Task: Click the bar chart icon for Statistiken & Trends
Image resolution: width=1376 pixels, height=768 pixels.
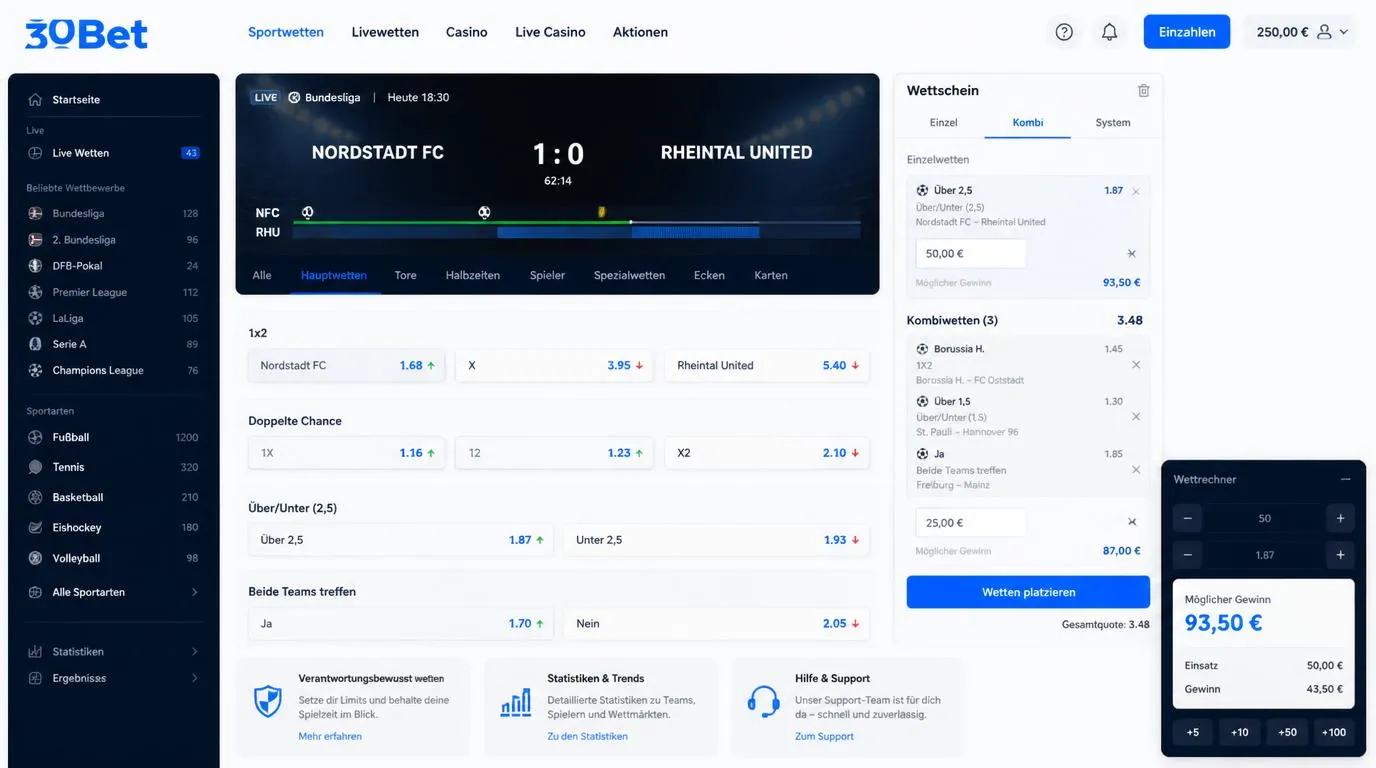Action: (x=516, y=702)
